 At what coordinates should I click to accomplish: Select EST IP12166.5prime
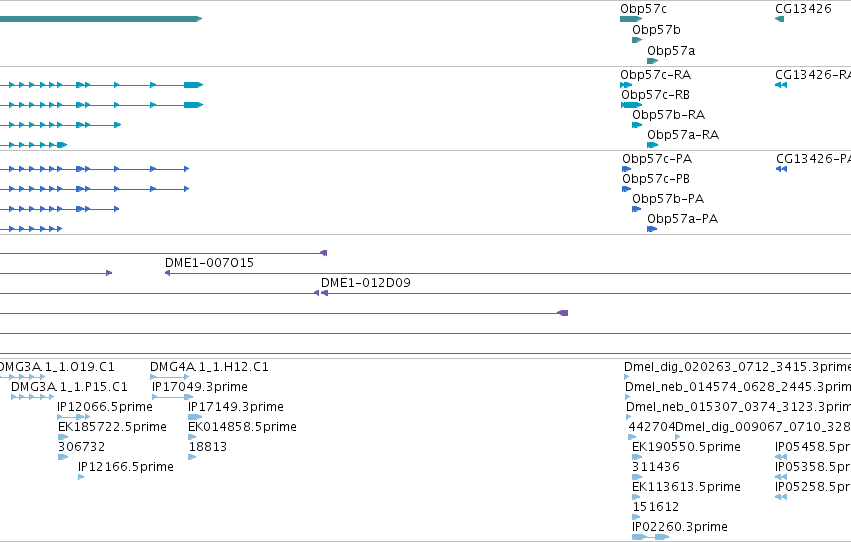coord(126,468)
